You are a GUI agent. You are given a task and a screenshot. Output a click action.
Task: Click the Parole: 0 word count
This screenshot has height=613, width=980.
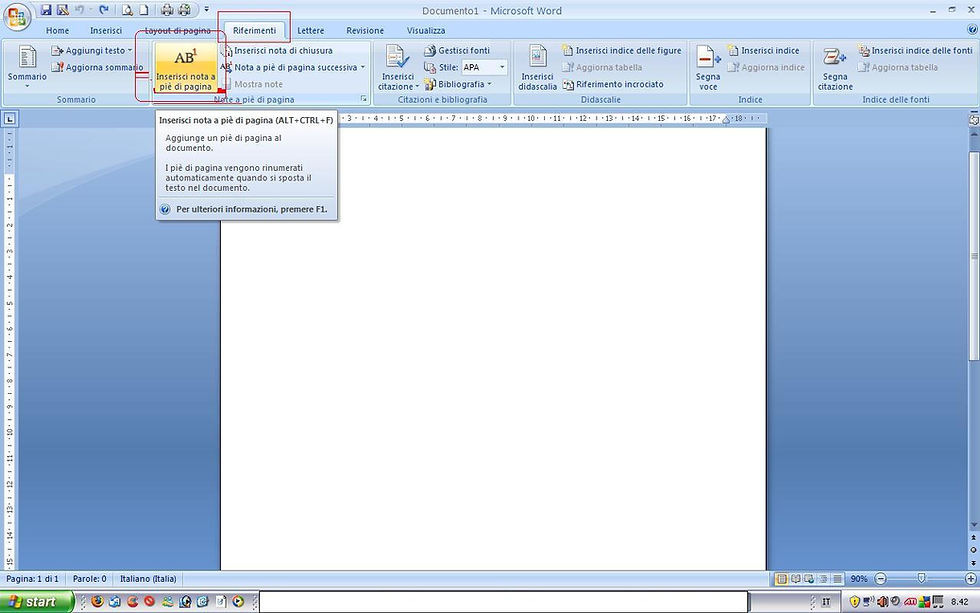[89, 579]
